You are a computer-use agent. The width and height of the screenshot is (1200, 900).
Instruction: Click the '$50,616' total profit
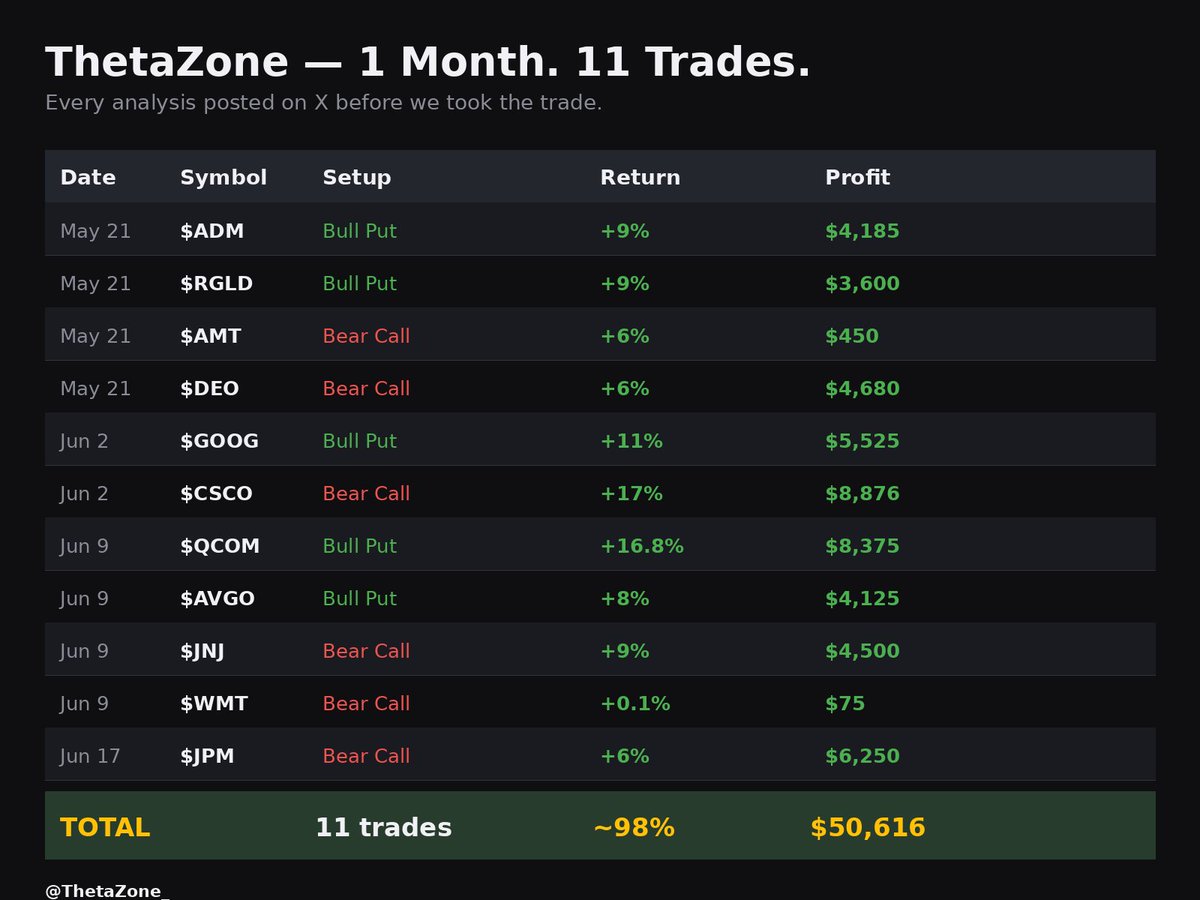pos(868,828)
